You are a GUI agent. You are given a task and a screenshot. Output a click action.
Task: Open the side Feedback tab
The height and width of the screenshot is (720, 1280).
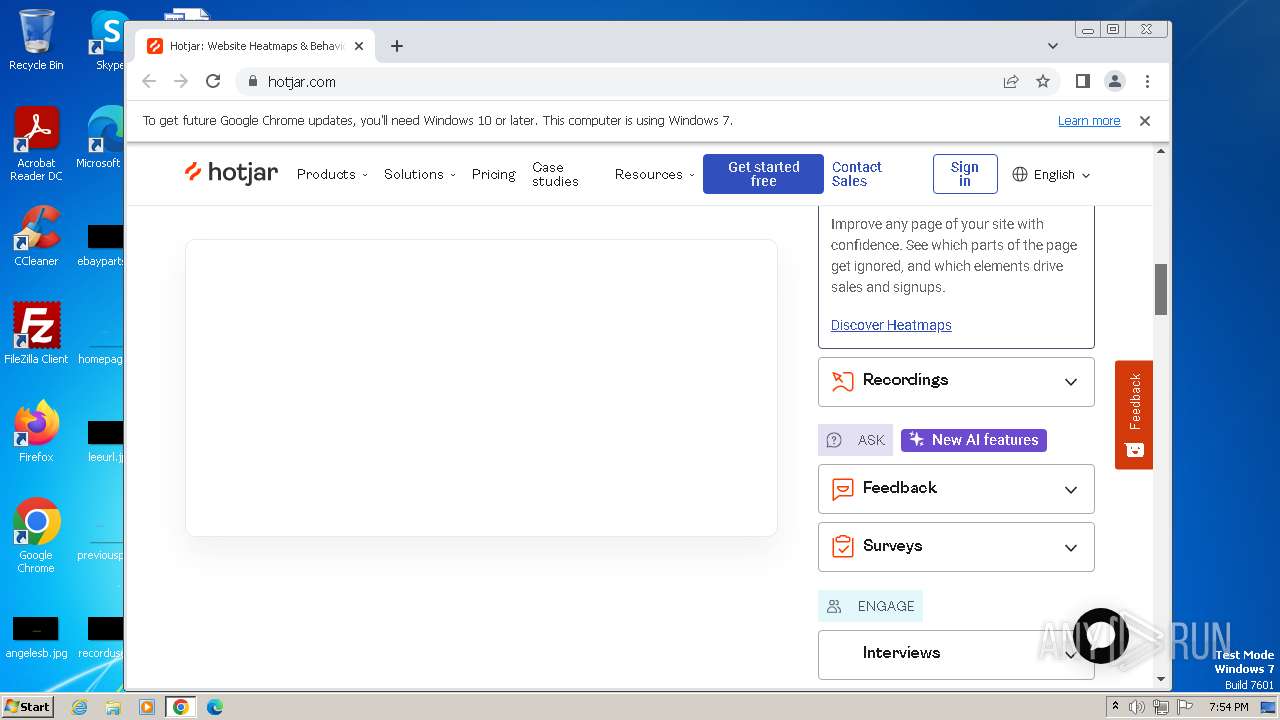point(1134,414)
